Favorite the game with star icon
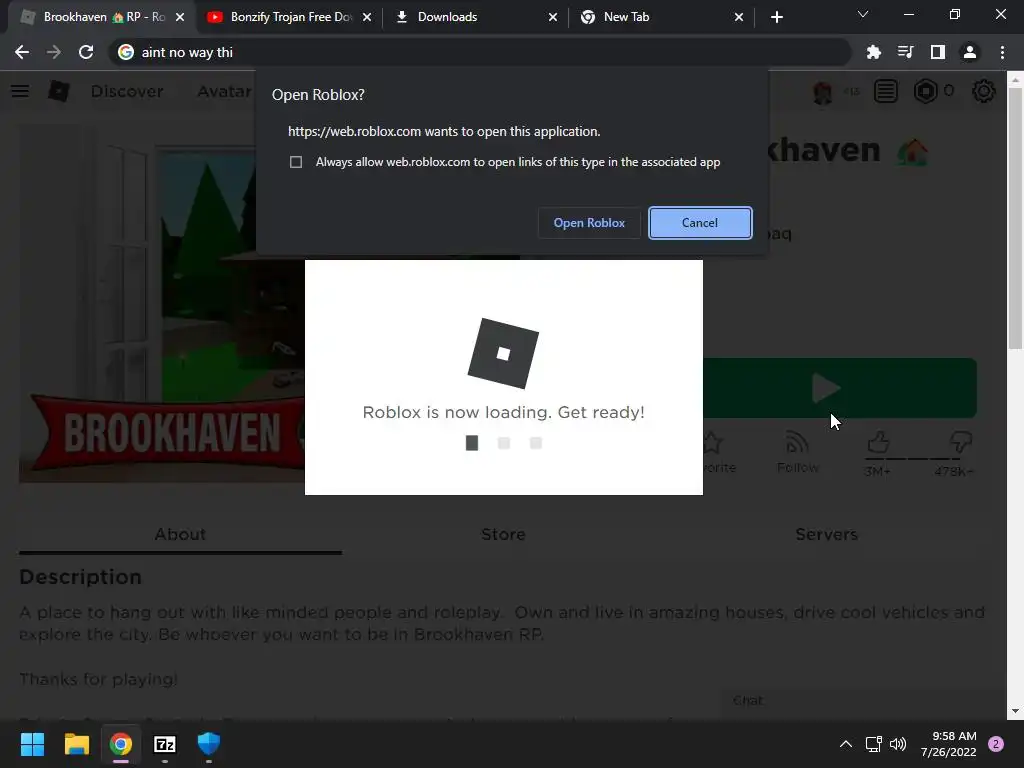This screenshot has width=1024, height=768. pos(713,443)
